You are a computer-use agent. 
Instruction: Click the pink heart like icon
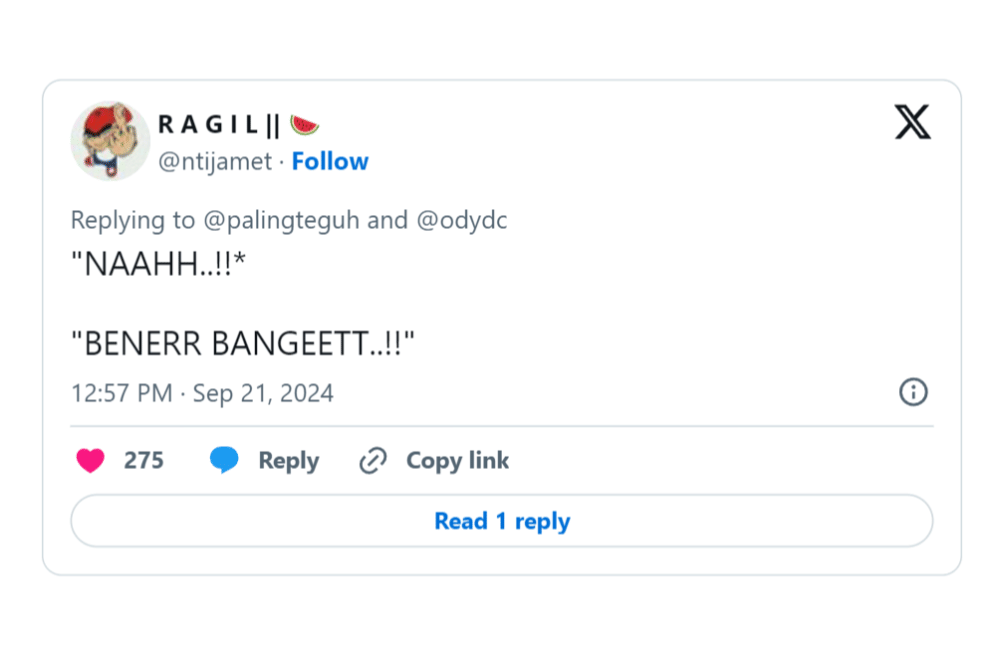91,461
